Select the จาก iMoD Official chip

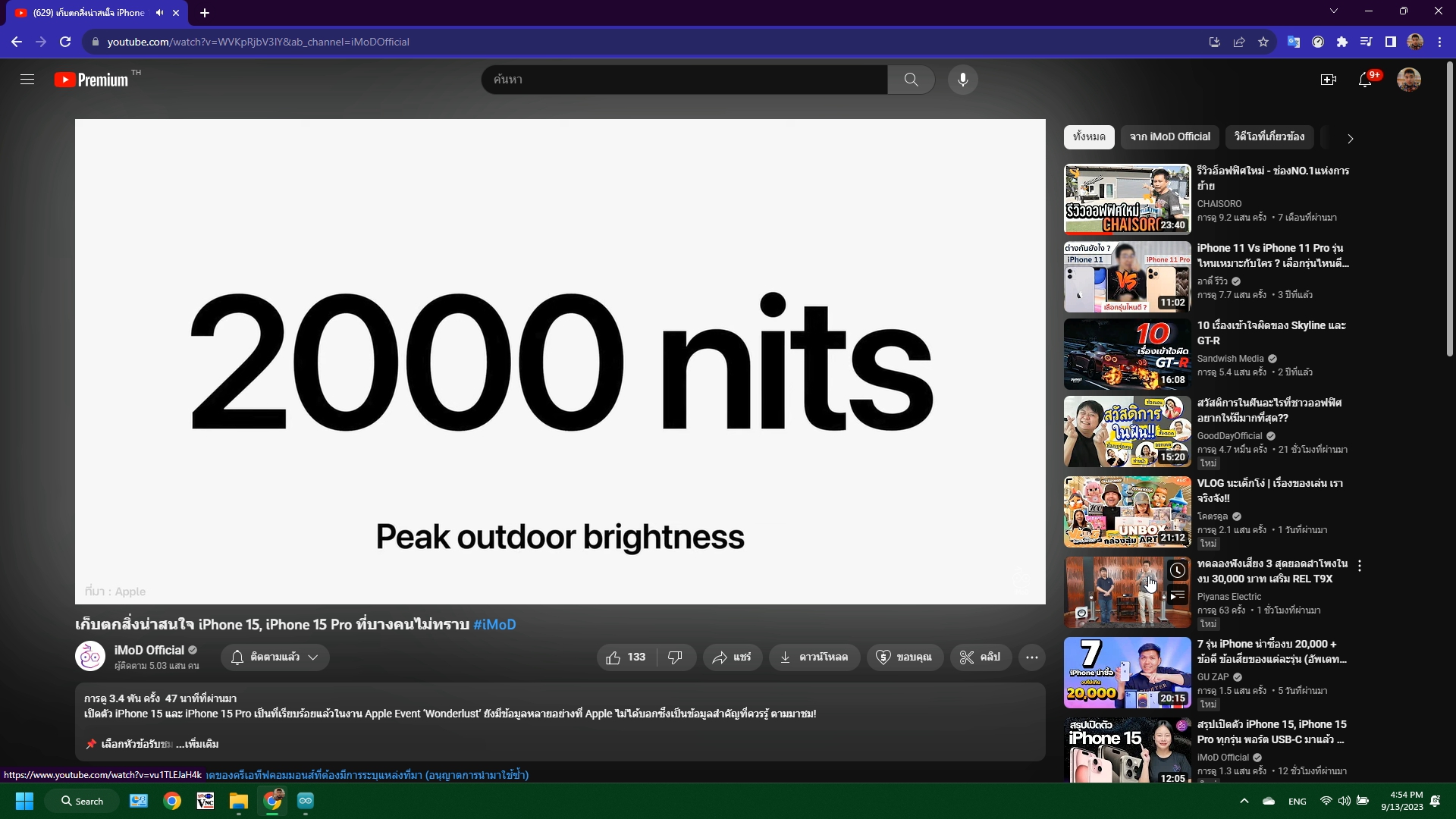(1170, 137)
